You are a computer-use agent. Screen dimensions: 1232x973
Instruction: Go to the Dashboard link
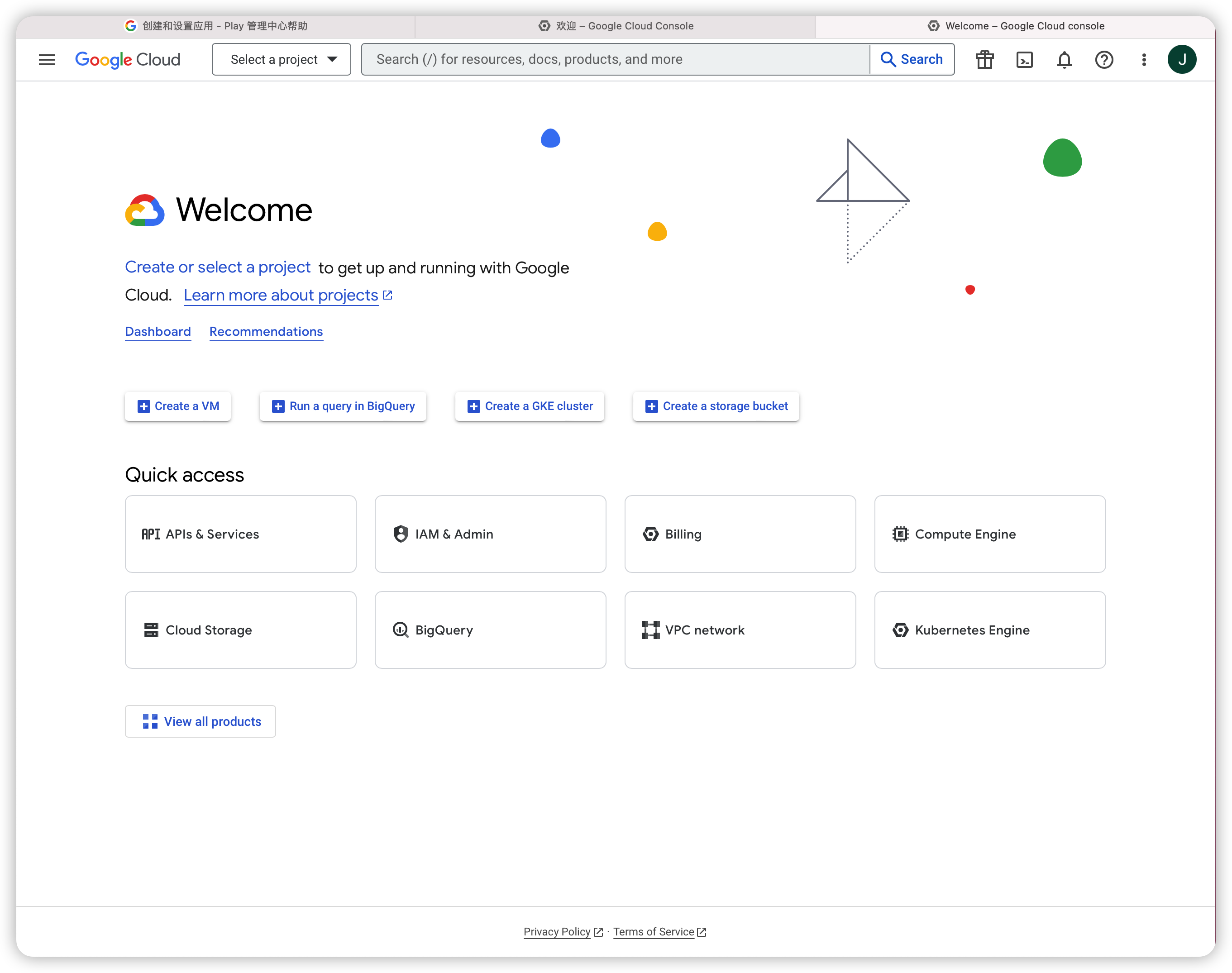tap(158, 332)
